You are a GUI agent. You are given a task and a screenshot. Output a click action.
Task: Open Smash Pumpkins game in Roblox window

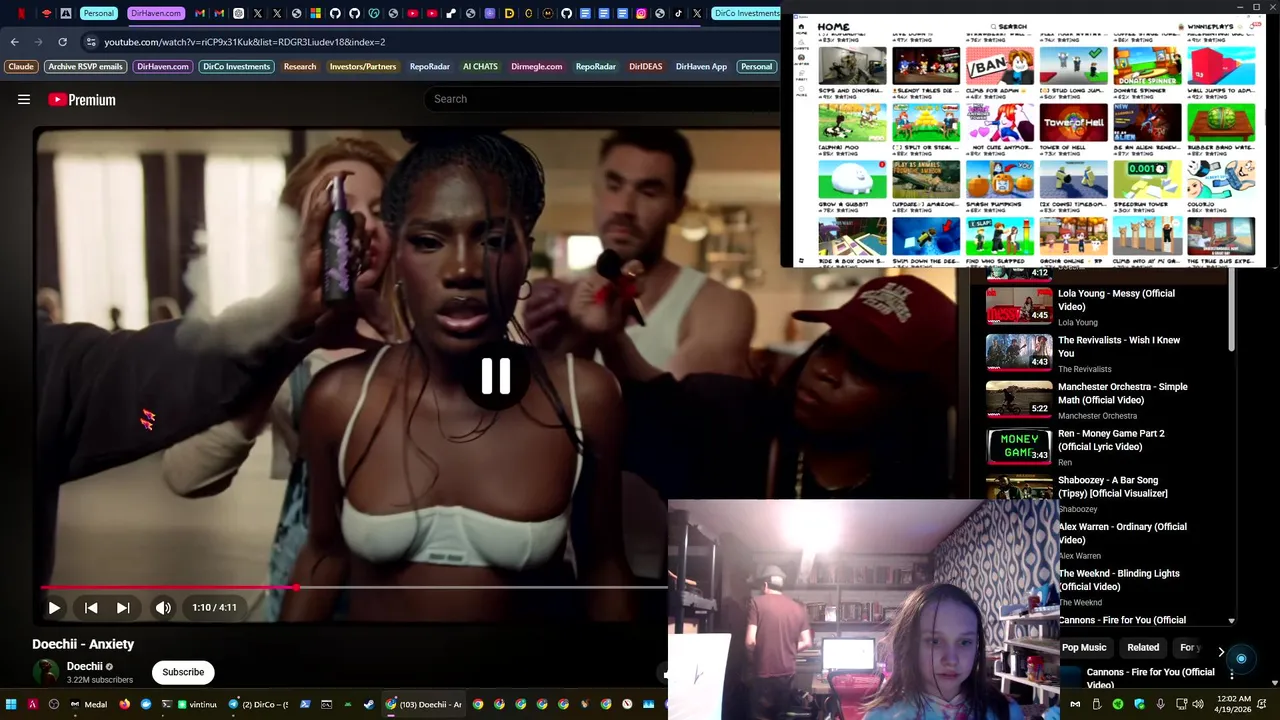tap(999, 181)
